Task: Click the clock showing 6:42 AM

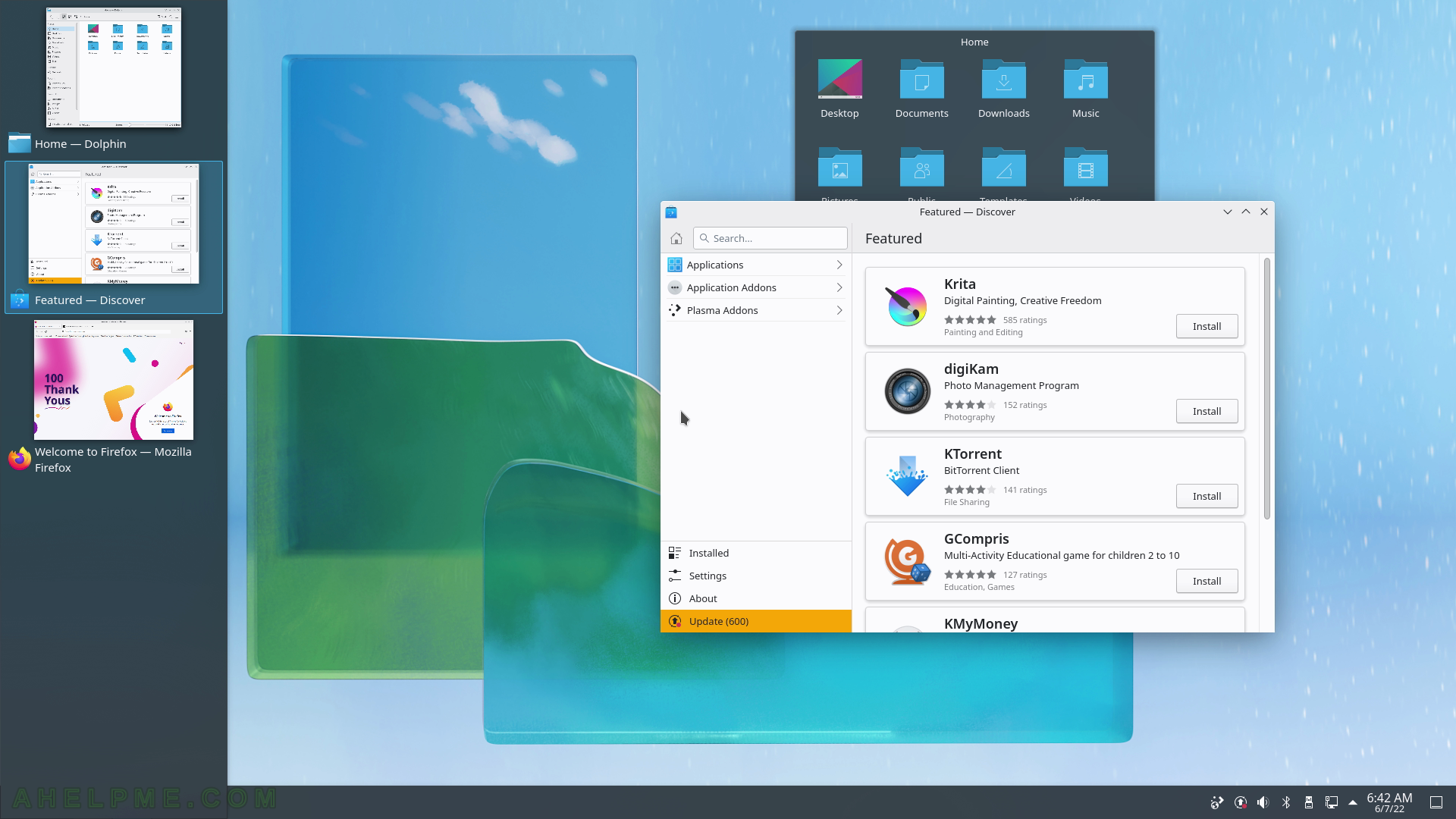Action: point(1389,802)
